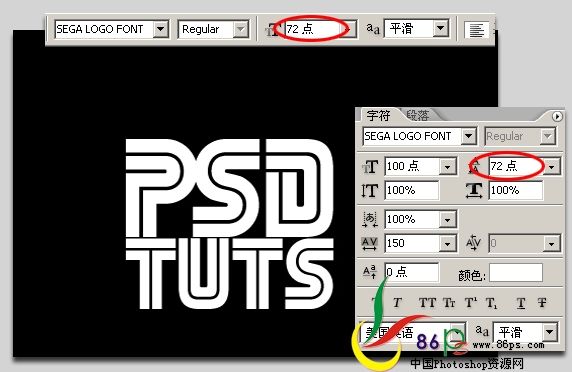Screen dimensions: 572x372
Task: Open leading 72 点 dropdown arrow
Action: (x=552, y=167)
